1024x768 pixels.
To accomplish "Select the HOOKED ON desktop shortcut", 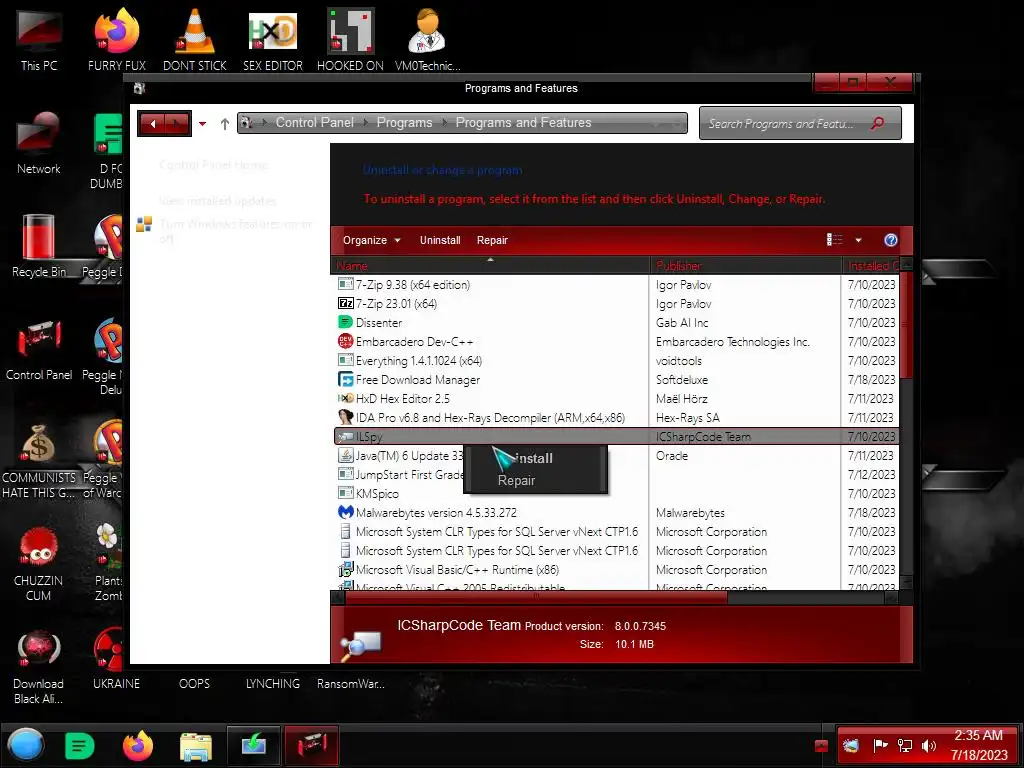I will (x=350, y=40).
